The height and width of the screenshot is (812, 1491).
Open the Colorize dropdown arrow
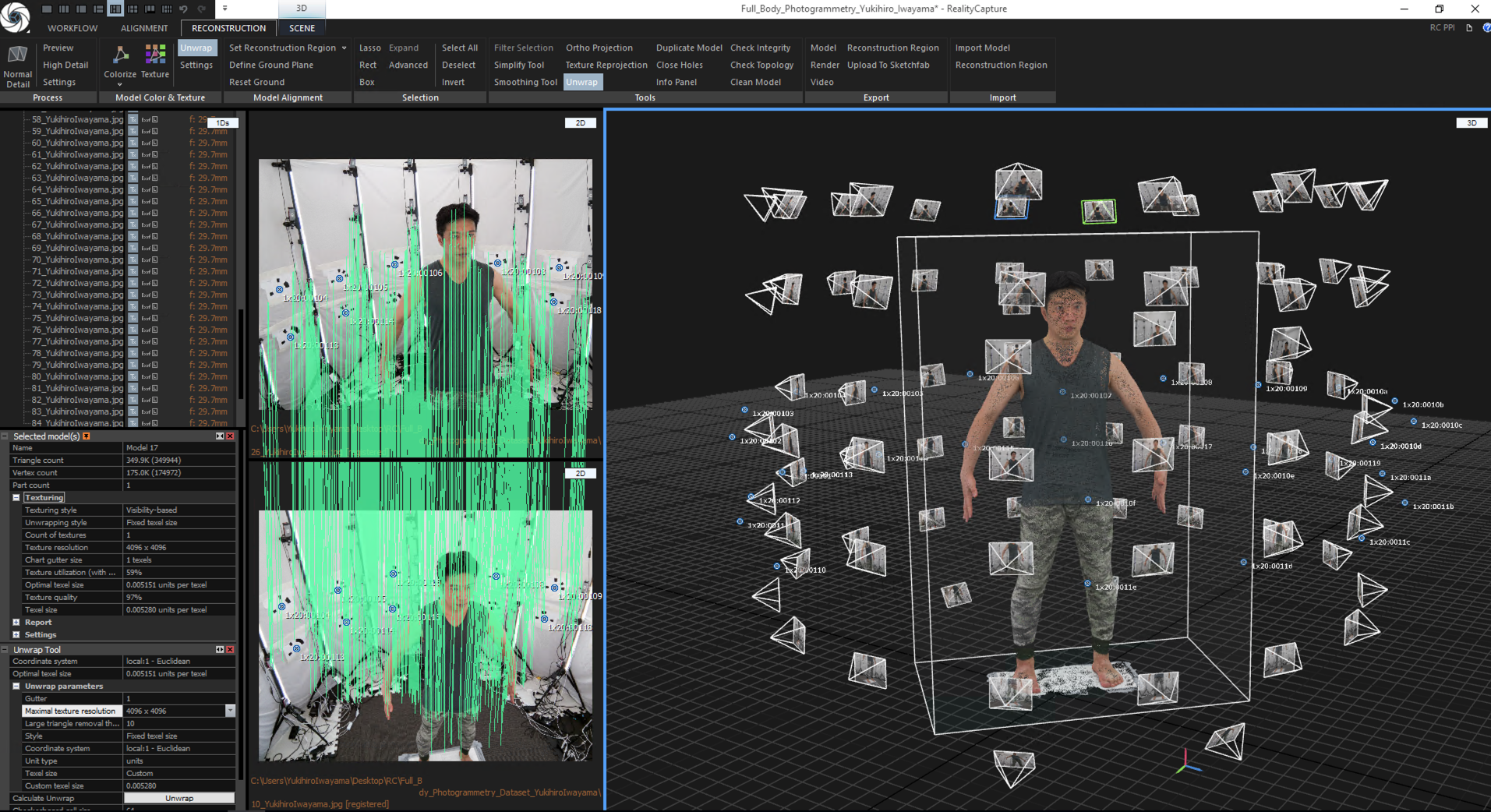tap(120, 84)
